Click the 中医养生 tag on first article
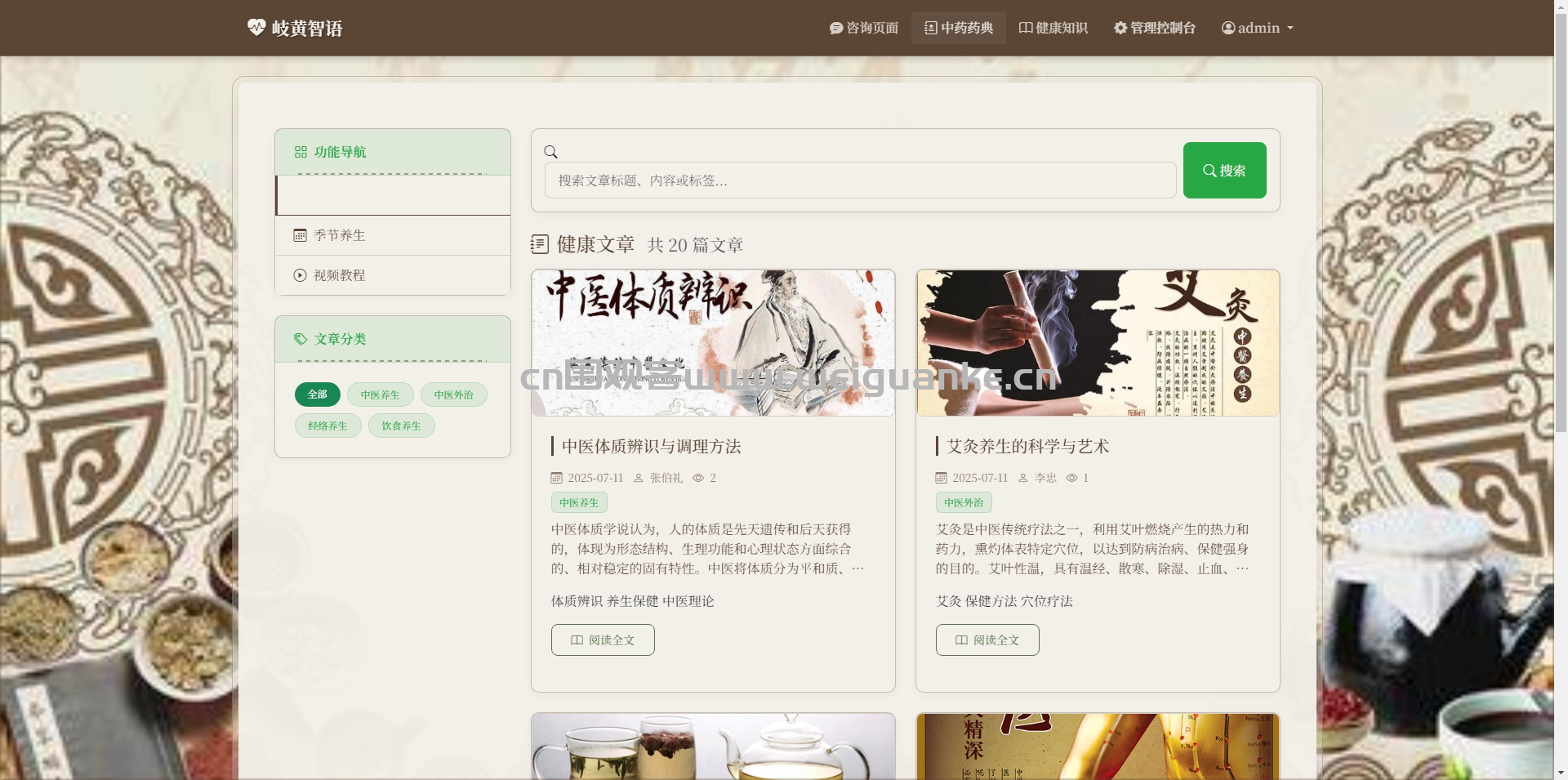Image resolution: width=1568 pixels, height=780 pixels. 579,502
